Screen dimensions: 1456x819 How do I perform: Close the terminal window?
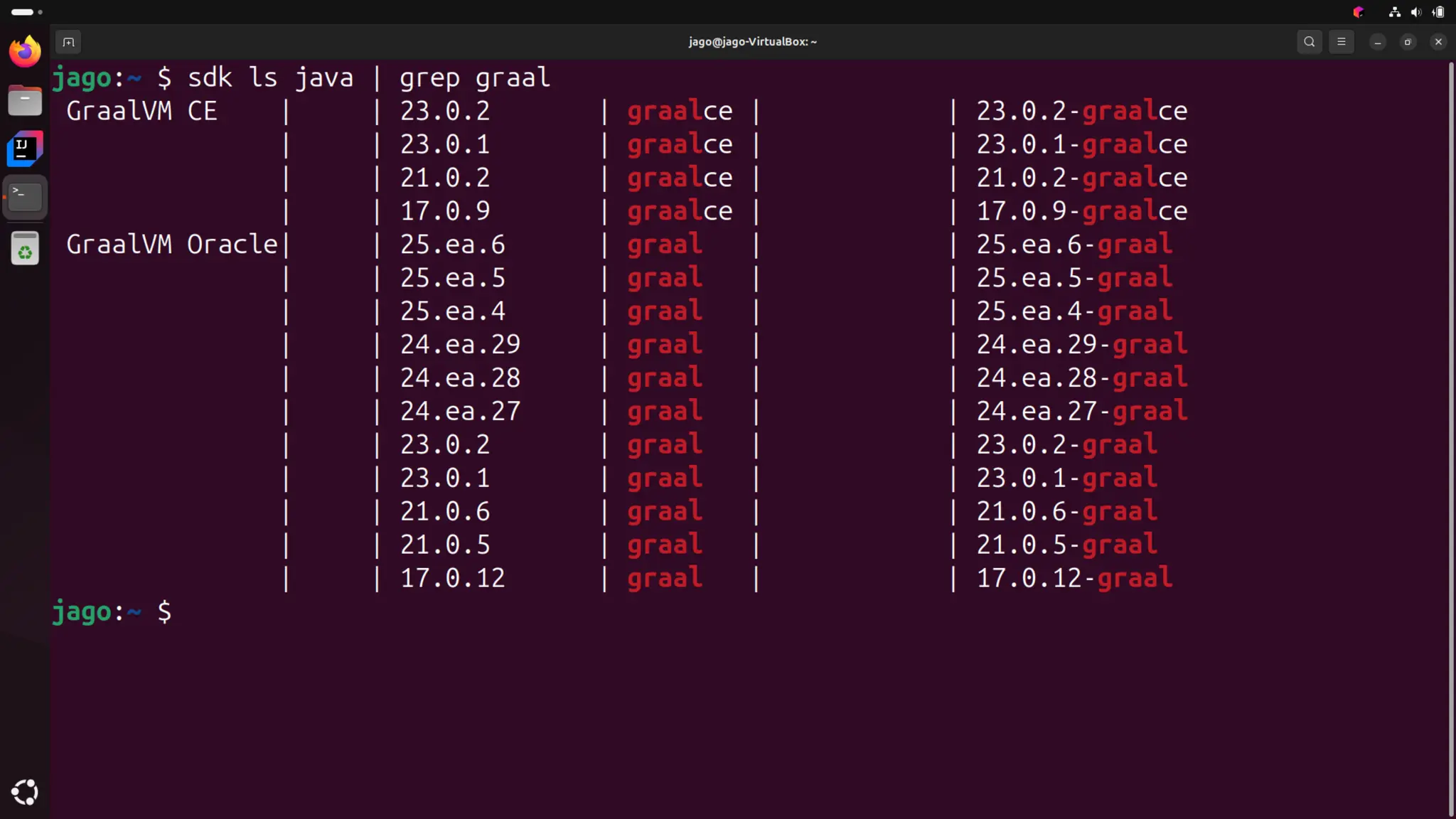point(1438,42)
